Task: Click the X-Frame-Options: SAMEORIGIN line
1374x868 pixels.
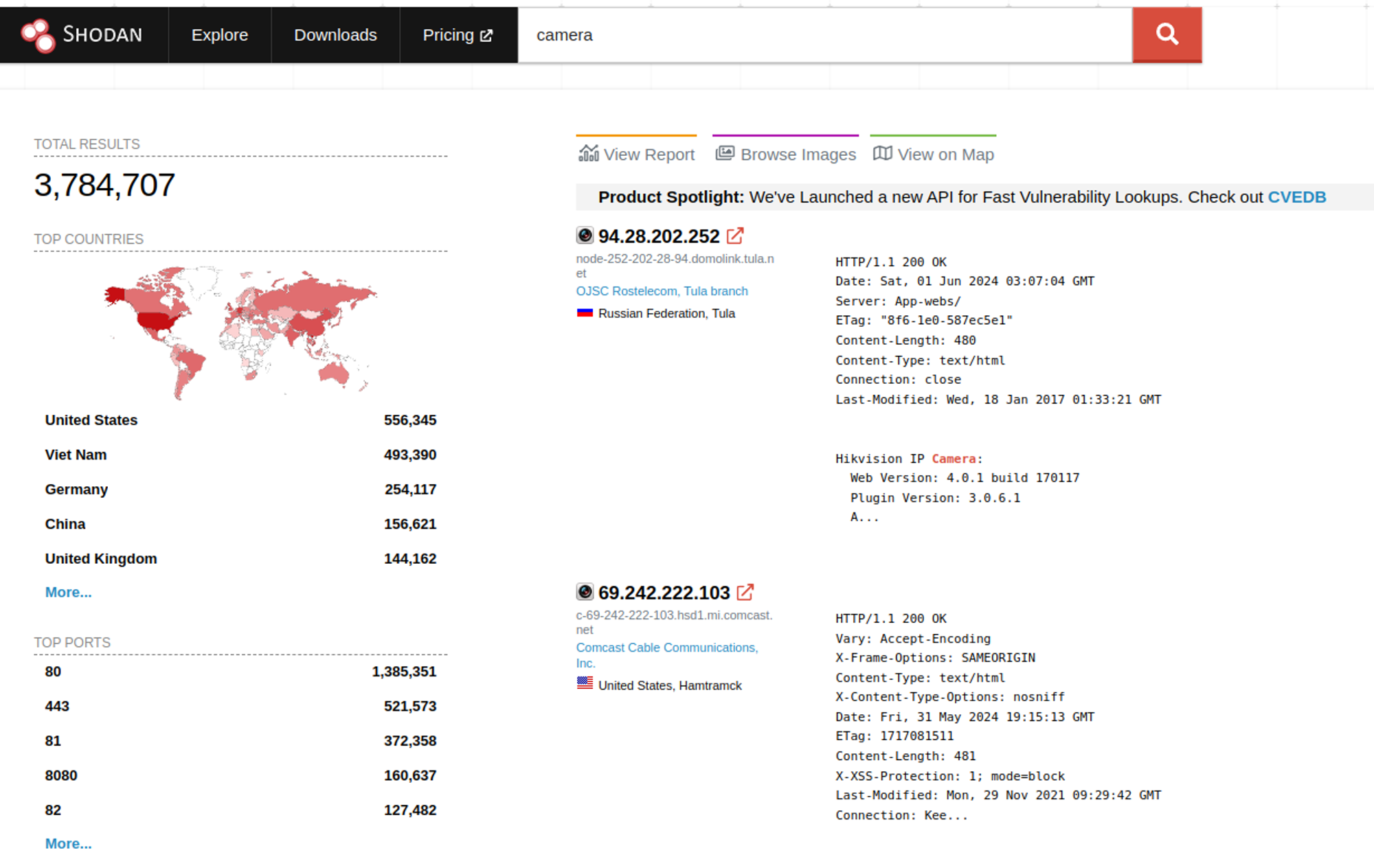Action: pos(935,658)
